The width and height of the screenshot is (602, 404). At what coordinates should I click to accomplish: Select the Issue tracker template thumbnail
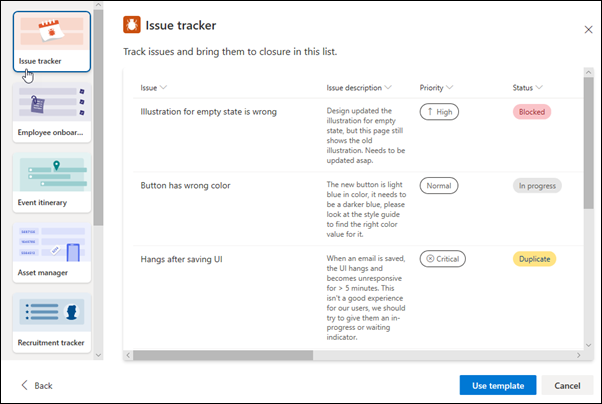click(x=52, y=41)
